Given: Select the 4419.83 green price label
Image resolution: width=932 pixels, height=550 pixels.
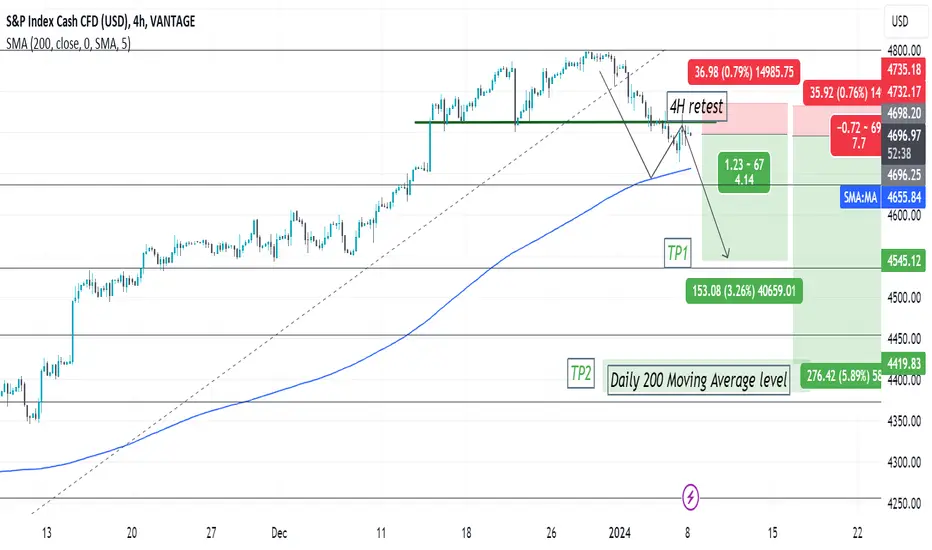Looking at the screenshot, I should coord(903,363).
